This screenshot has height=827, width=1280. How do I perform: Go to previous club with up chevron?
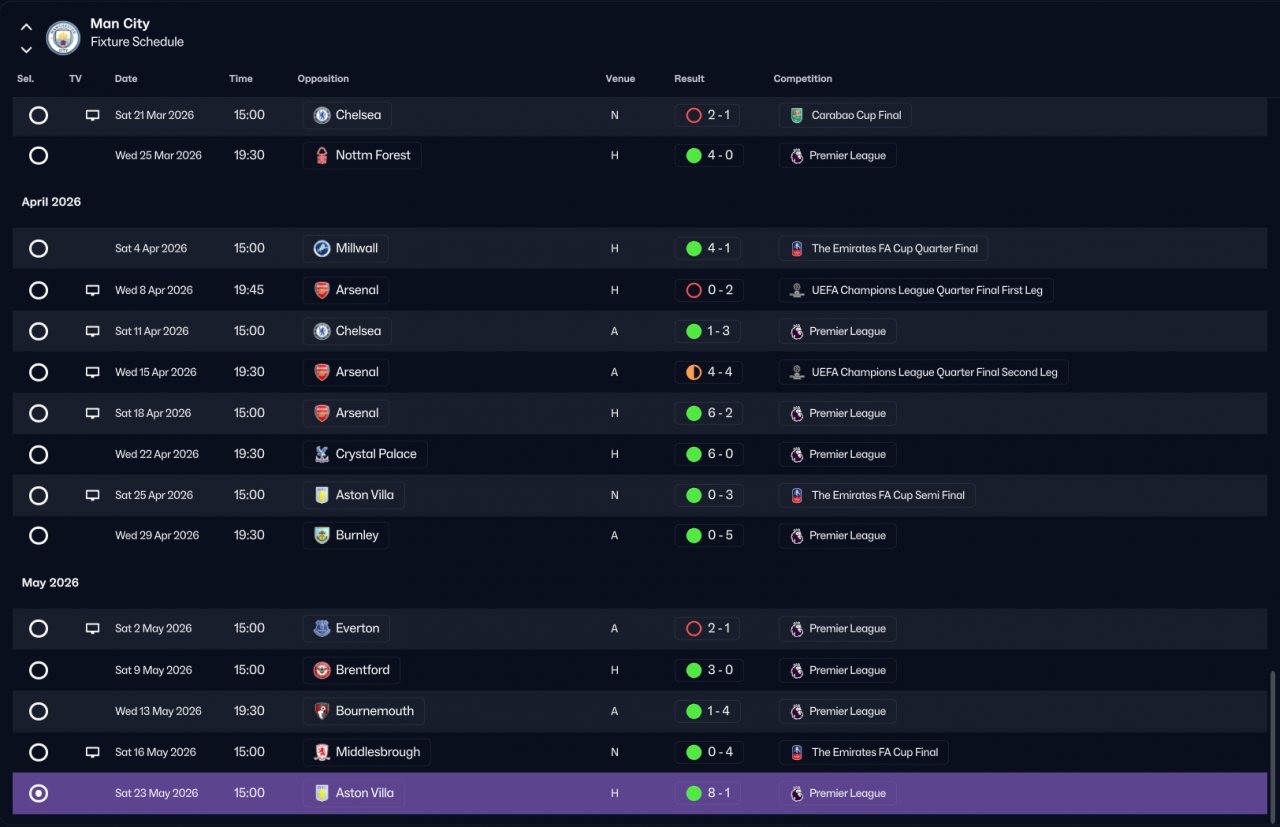(x=26, y=27)
